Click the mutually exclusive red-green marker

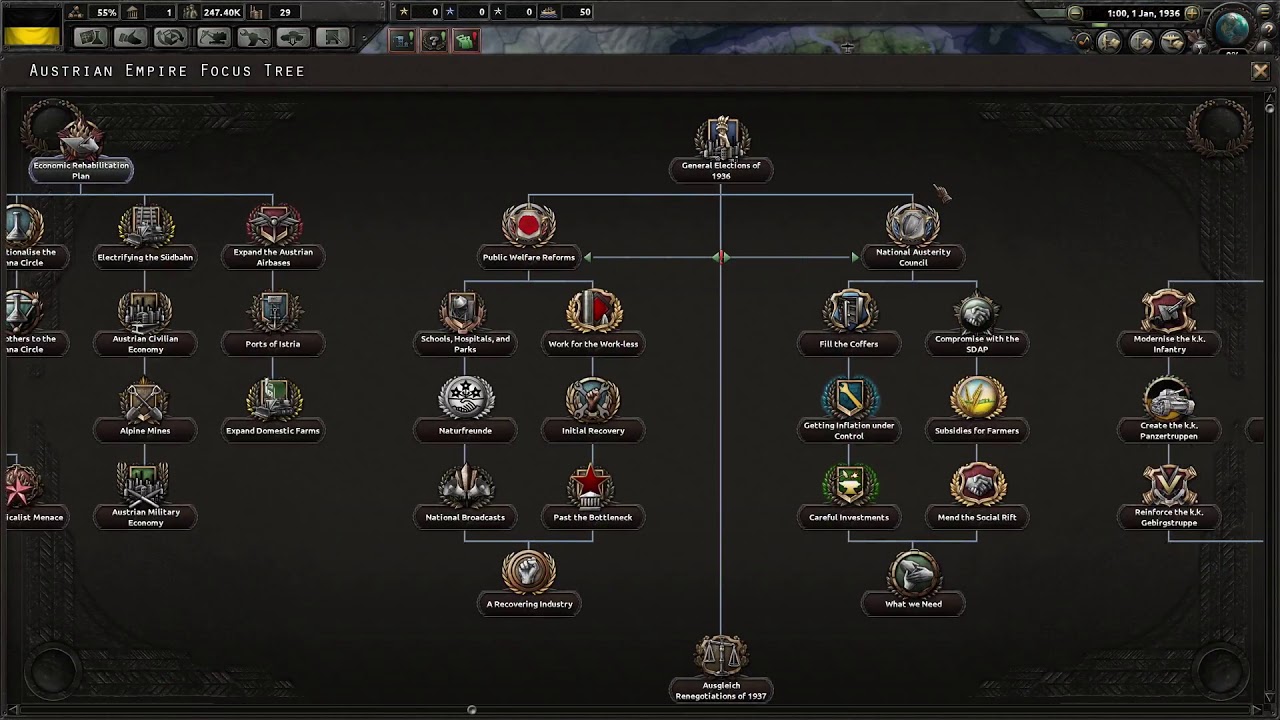tap(721, 258)
